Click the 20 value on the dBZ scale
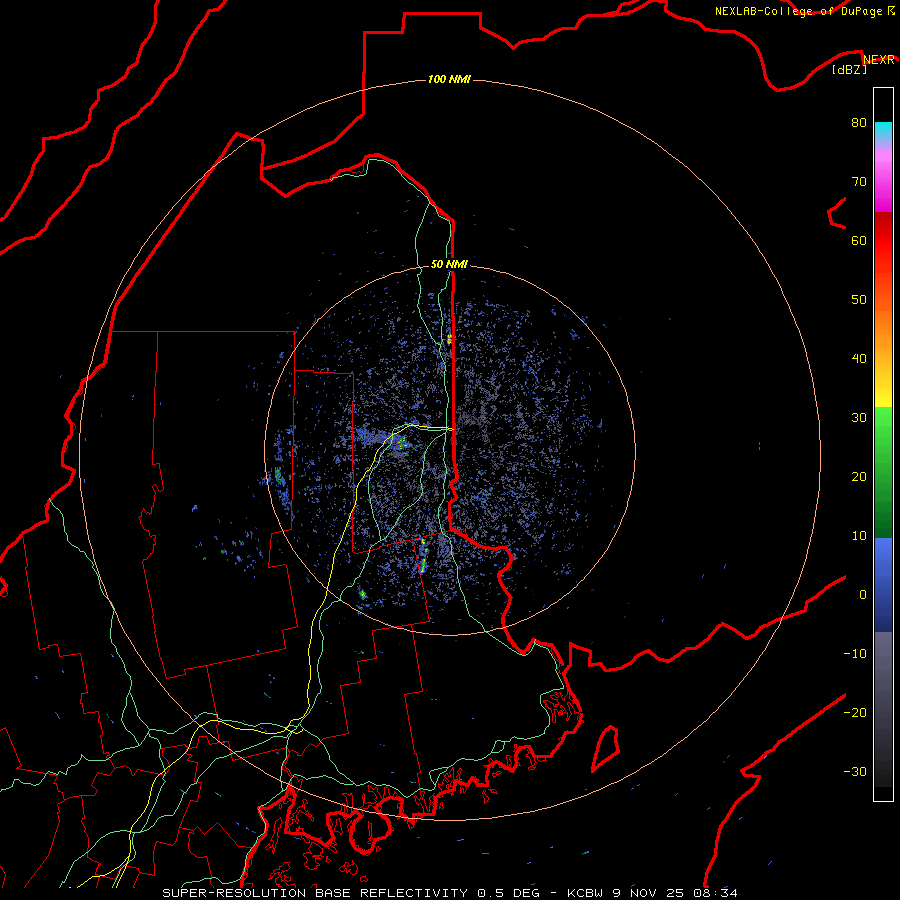The image size is (900, 900). pyautogui.click(x=859, y=476)
